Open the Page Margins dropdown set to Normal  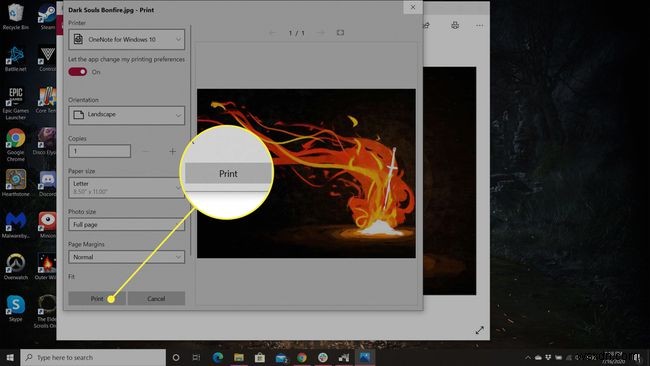click(x=126, y=257)
